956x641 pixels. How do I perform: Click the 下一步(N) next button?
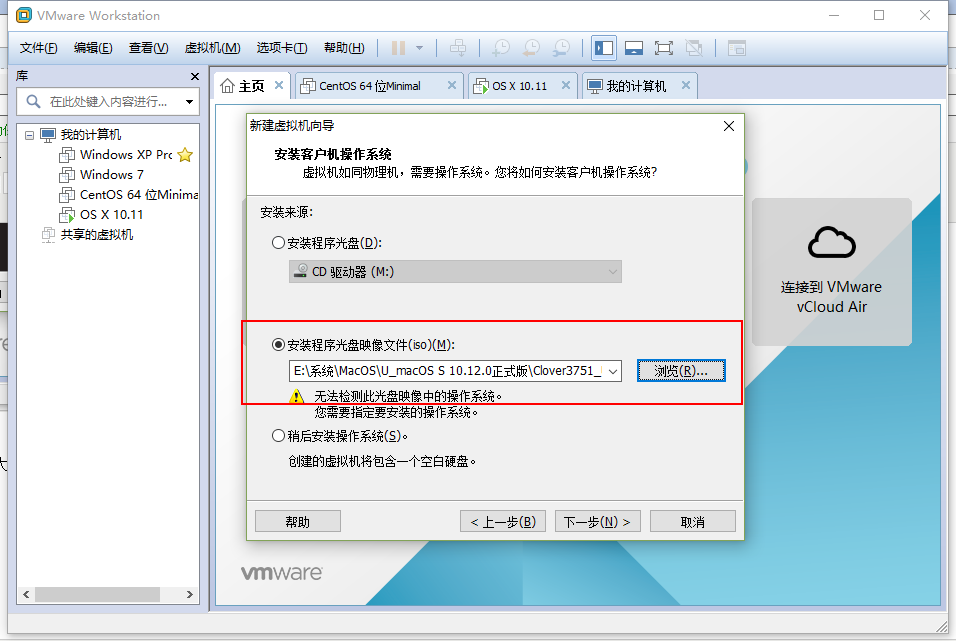coord(597,521)
